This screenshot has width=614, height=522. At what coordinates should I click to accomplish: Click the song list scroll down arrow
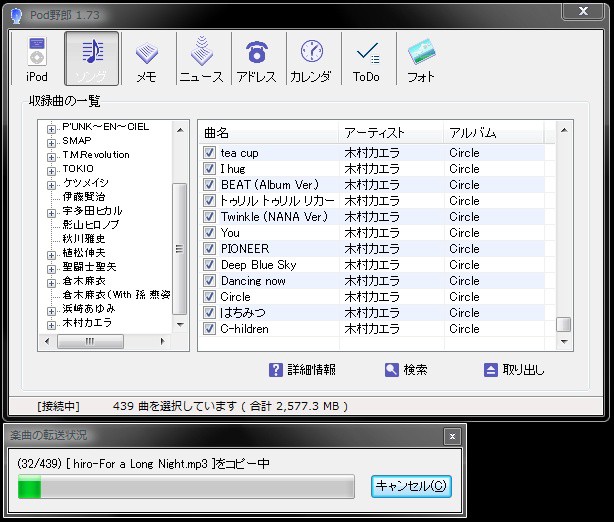(x=564, y=342)
